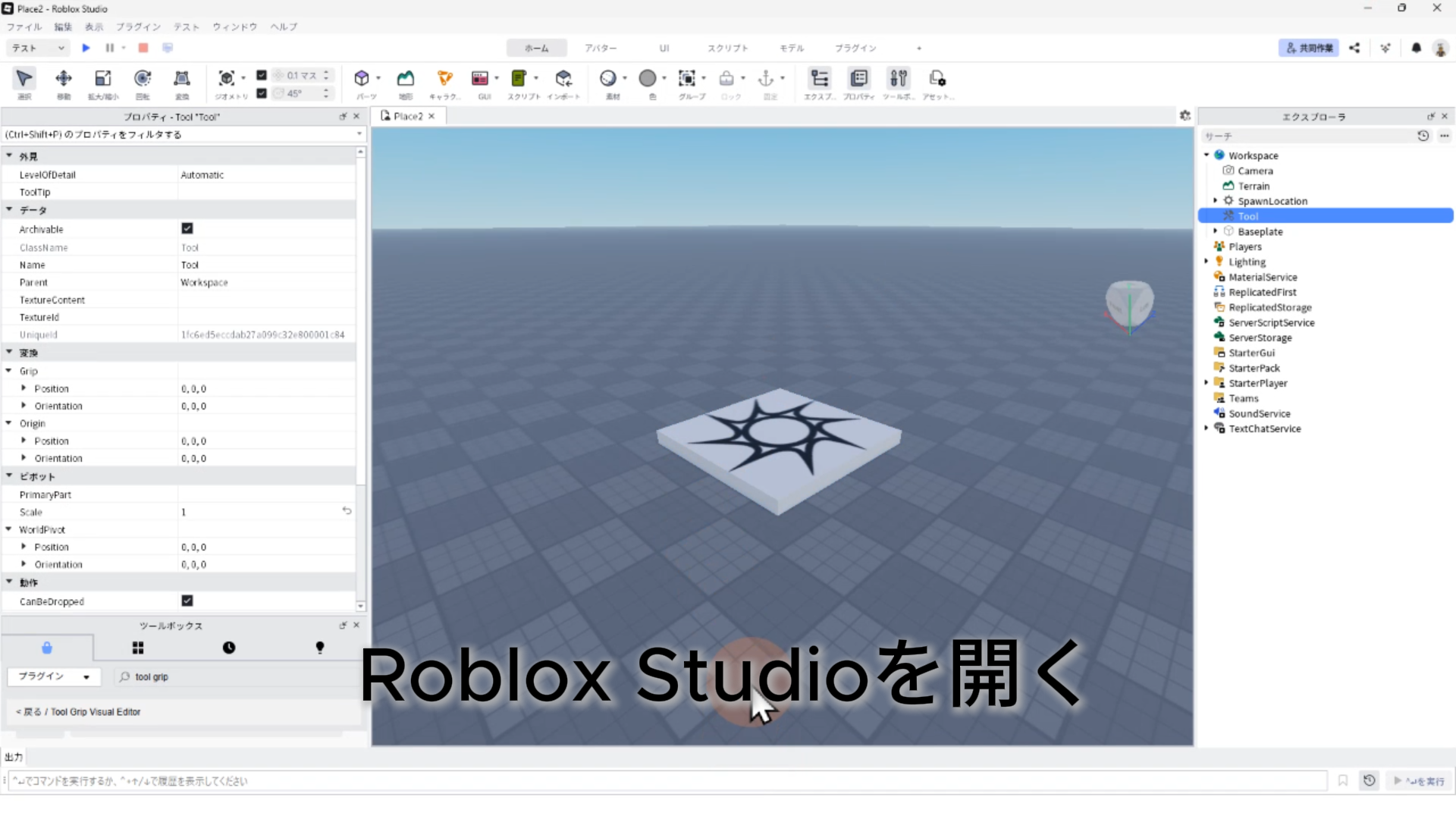Select the Move tool
This screenshot has height=819, width=1456.
tap(64, 79)
